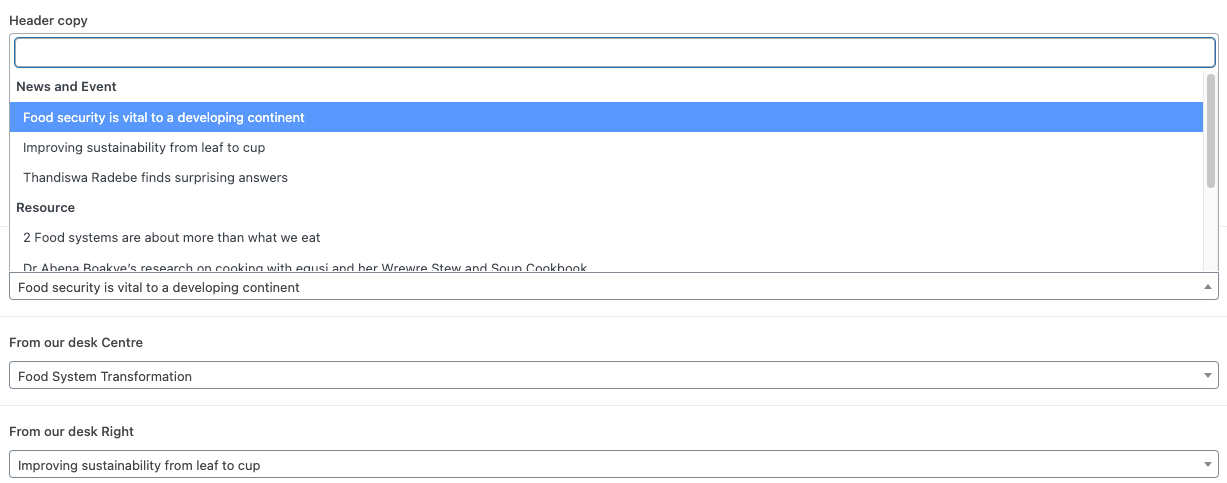This screenshot has height=483, width=1227.
Task: Click the From our desk Centre label
Action: click(76, 343)
